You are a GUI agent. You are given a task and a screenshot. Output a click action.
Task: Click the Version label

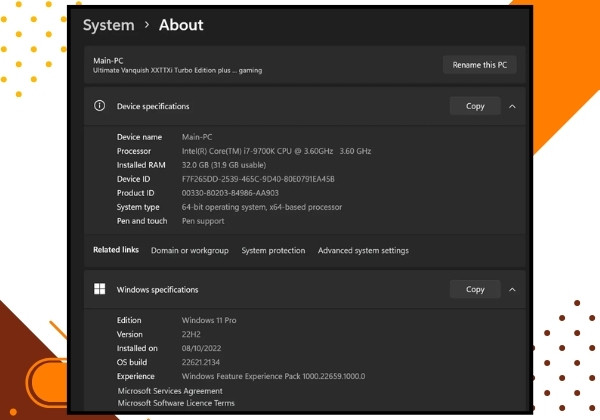coord(129,334)
